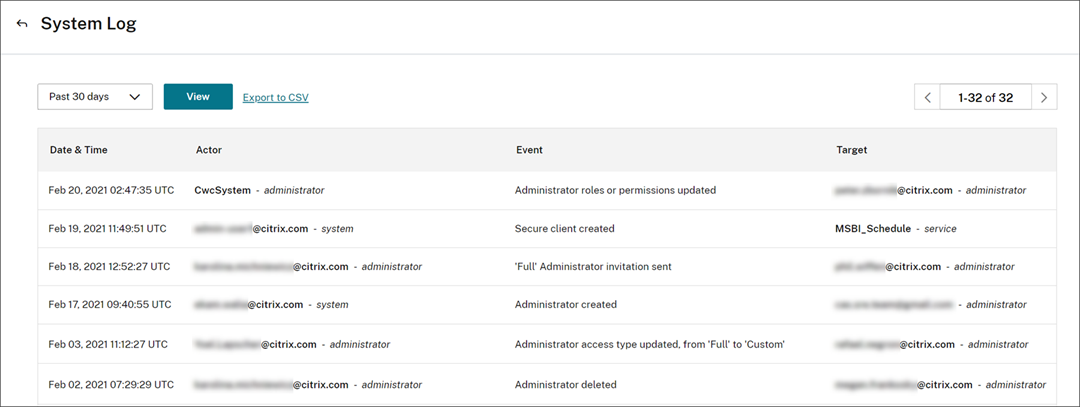Click Administrator roles or permissions updated event
Image resolution: width=1080 pixels, height=407 pixels.
coord(615,189)
